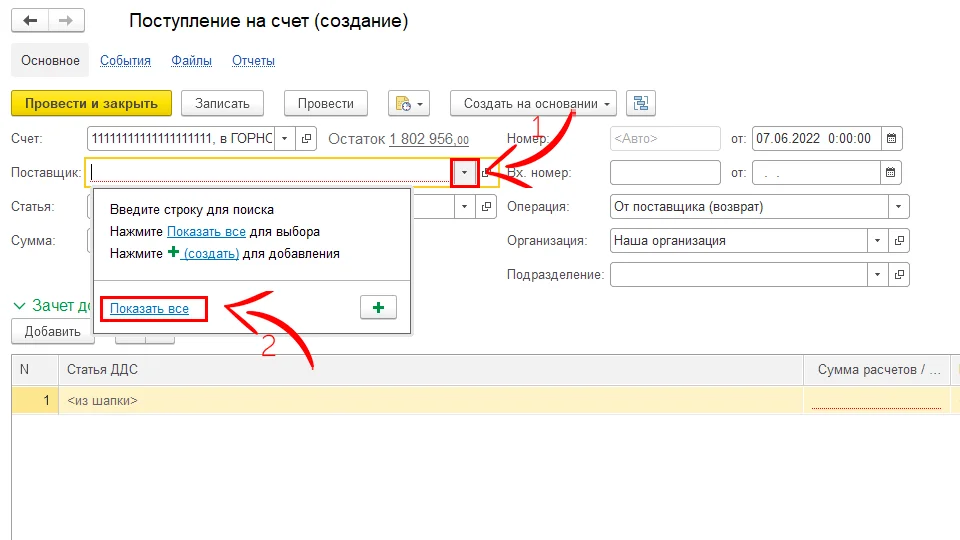Image resolution: width=960 pixels, height=540 pixels.
Task: Click the Показать все link at bottom
Action: point(149,309)
